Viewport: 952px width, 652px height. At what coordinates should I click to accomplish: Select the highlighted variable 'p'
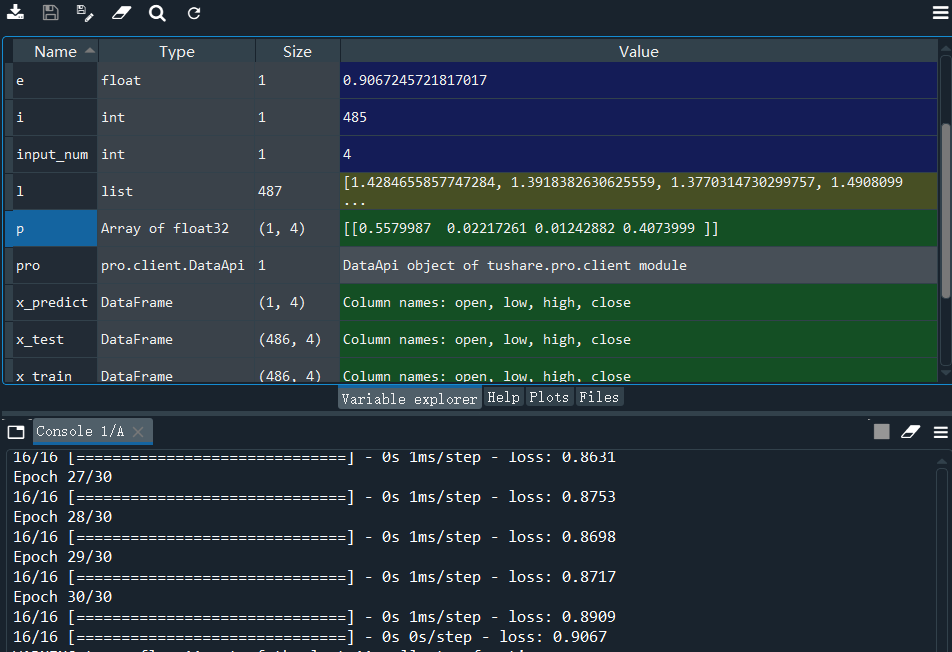[x=52, y=228]
